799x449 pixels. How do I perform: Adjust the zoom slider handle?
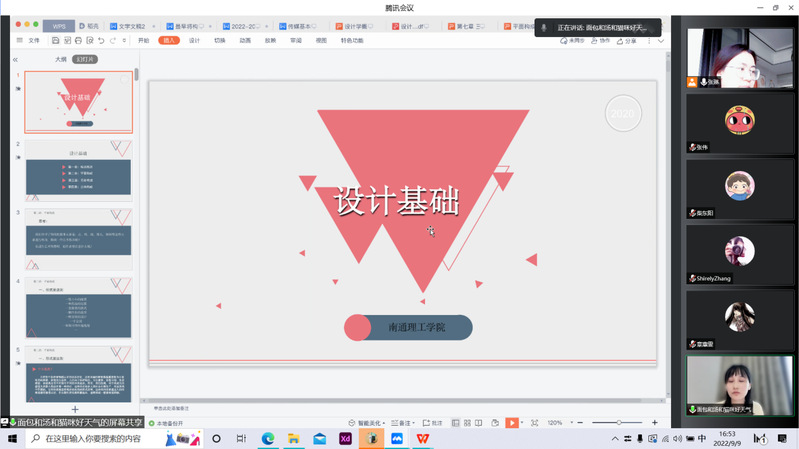619,422
